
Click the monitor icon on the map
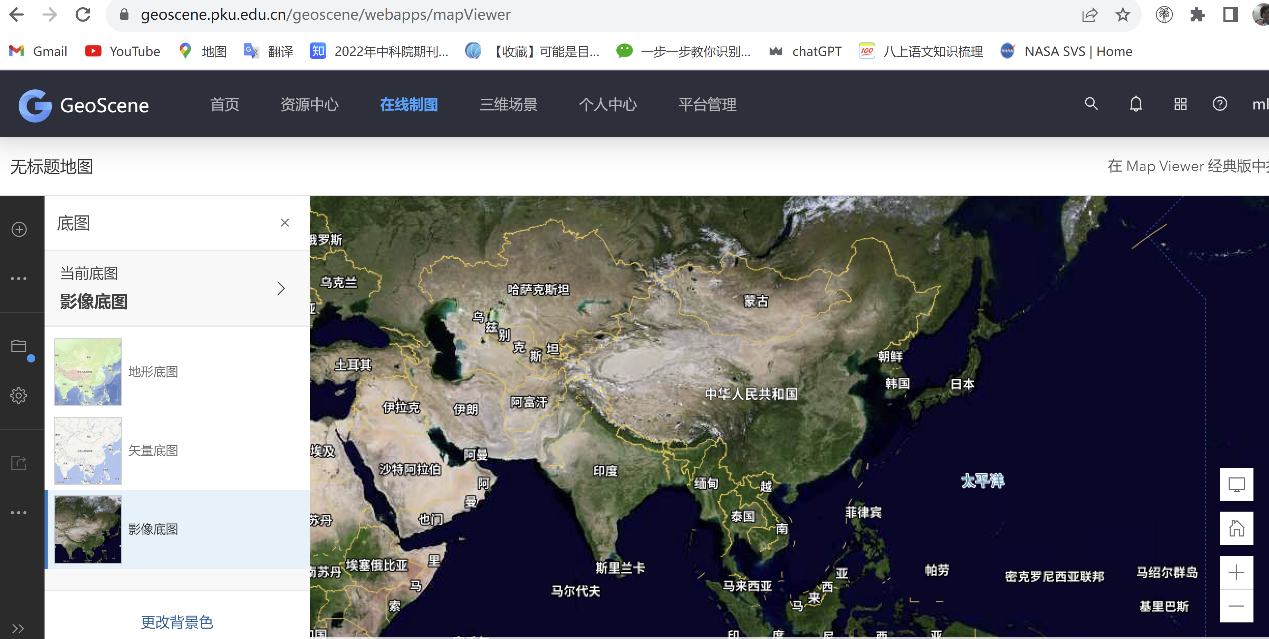(1236, 484)
